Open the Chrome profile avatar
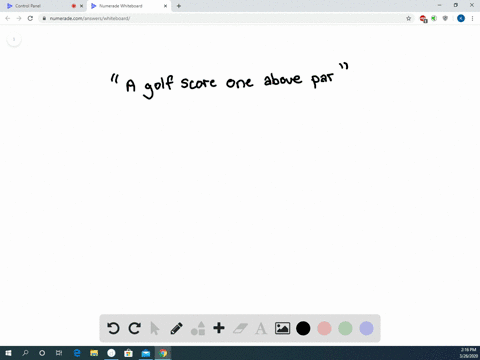The height and width of the screenshot is (360, 480). [x=461, y=18]
